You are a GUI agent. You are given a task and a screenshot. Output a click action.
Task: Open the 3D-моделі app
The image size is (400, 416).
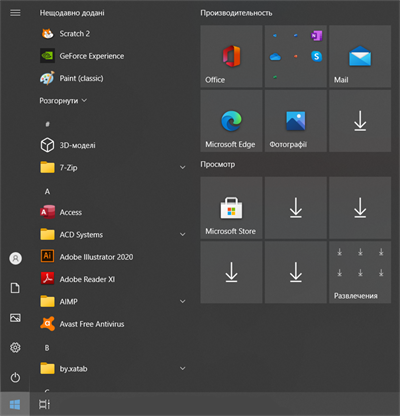pyautogui.click(x=68, y=145)
